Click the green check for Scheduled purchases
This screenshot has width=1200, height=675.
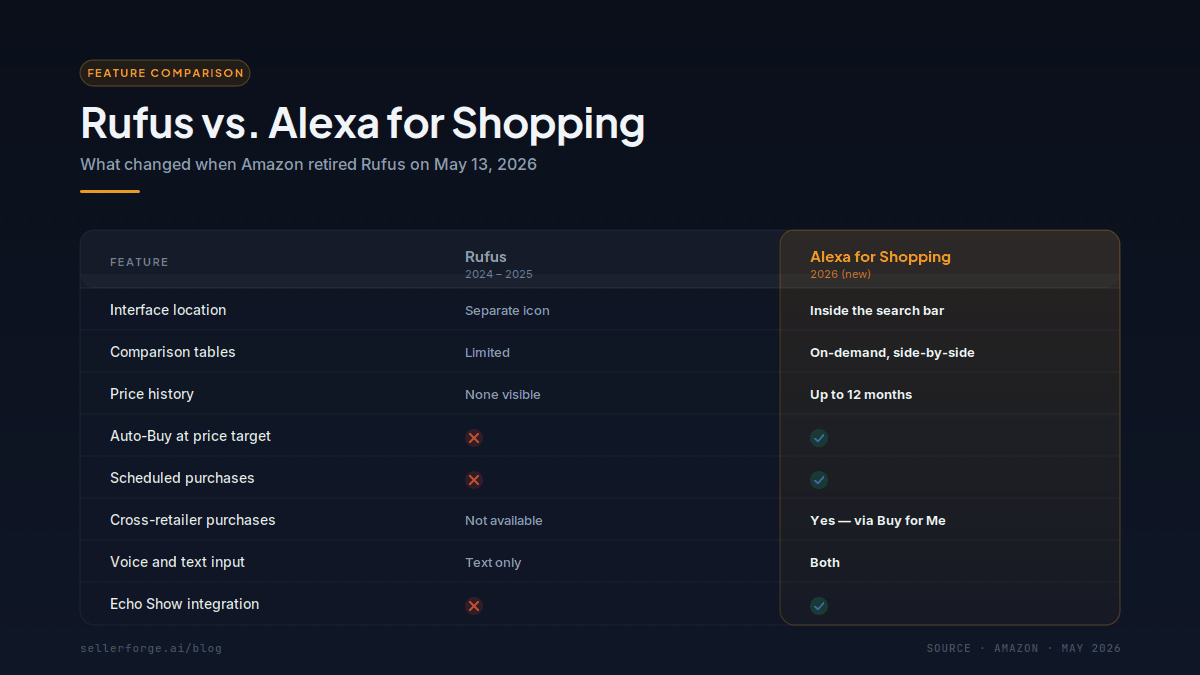tap(819, 480)
